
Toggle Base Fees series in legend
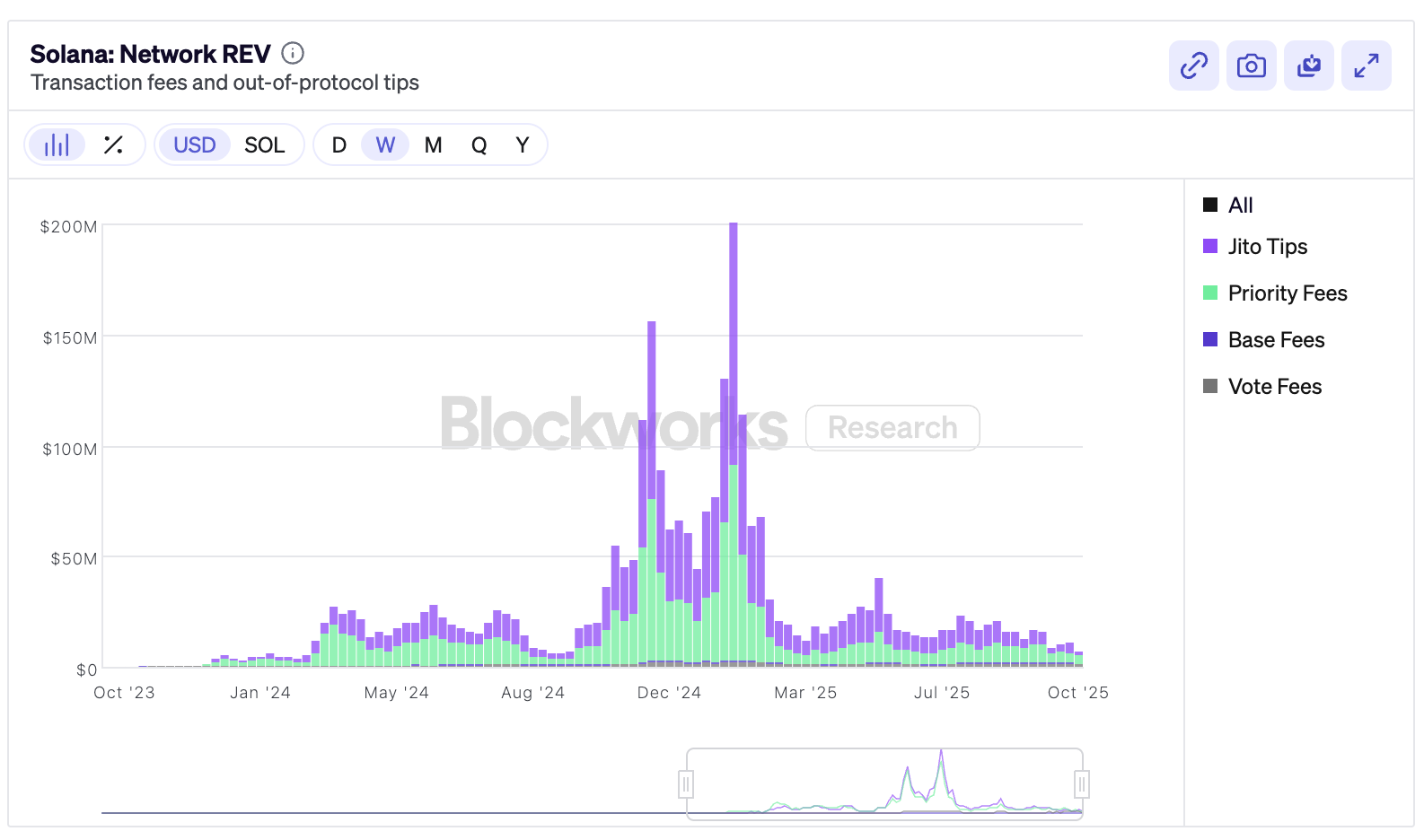pos(1276,340)
